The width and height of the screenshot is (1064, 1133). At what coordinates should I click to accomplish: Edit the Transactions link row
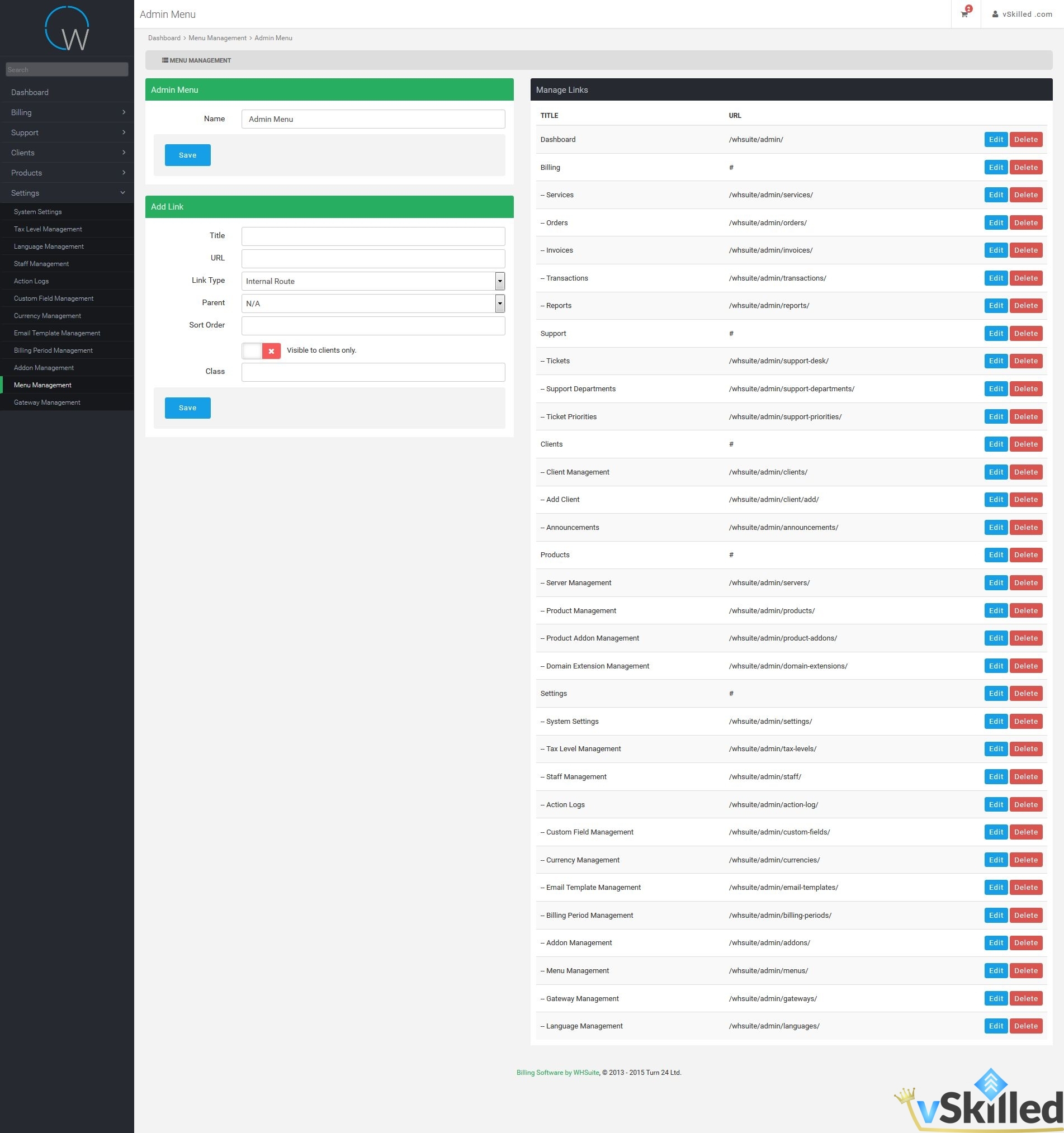pyautogui.click(x=996, y=278)
